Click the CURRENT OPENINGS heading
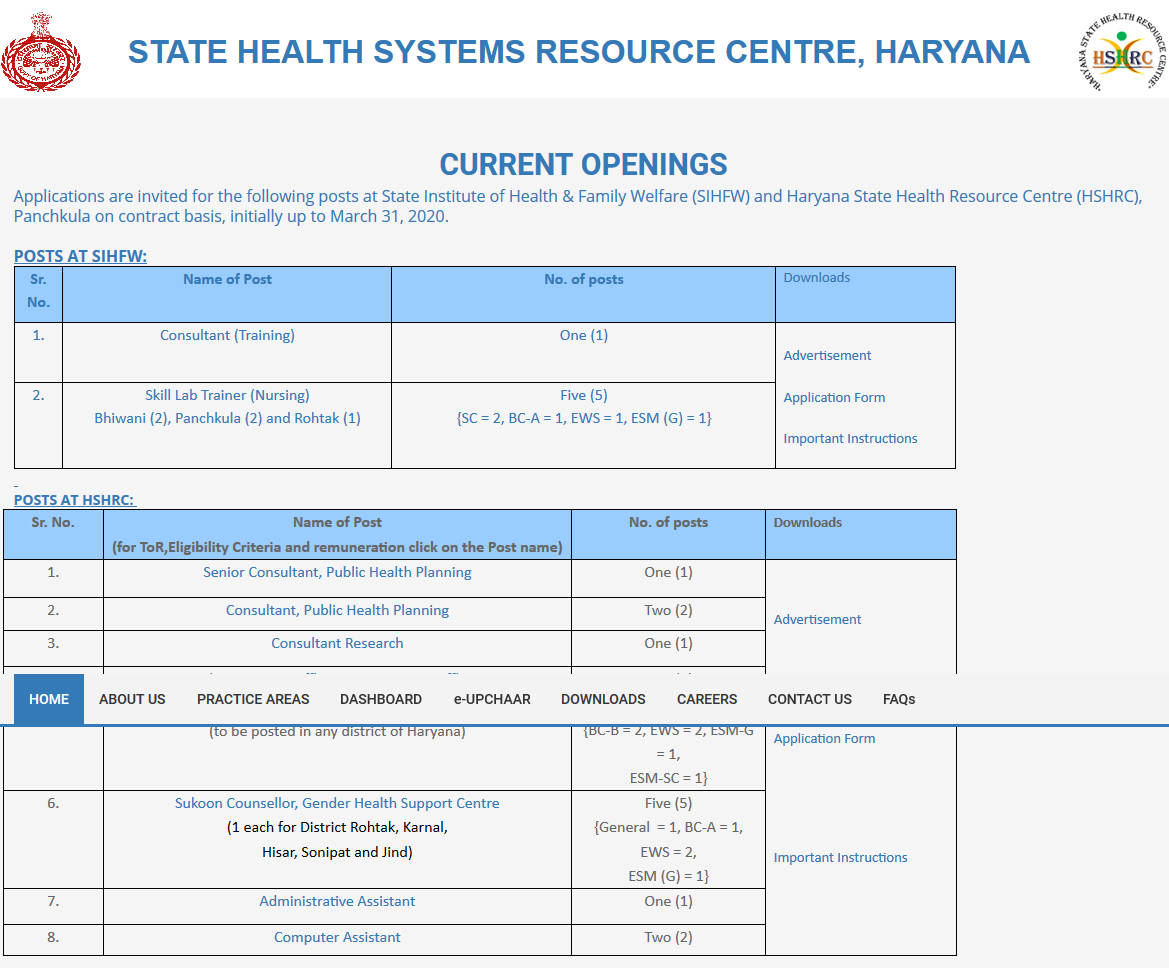Screen dimensions: 1169x968 (584, 164)
